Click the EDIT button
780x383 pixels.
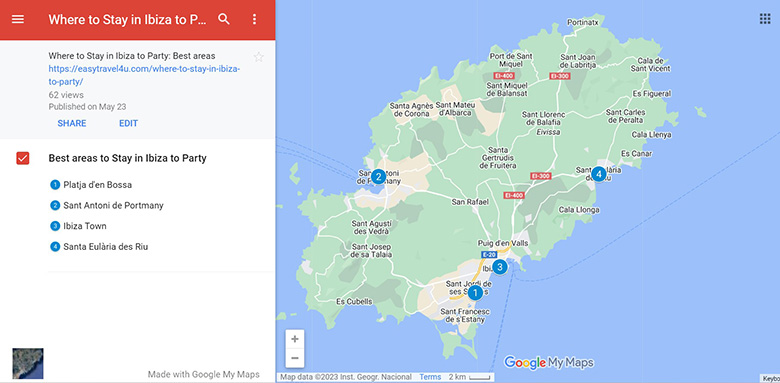click(128, 123)
